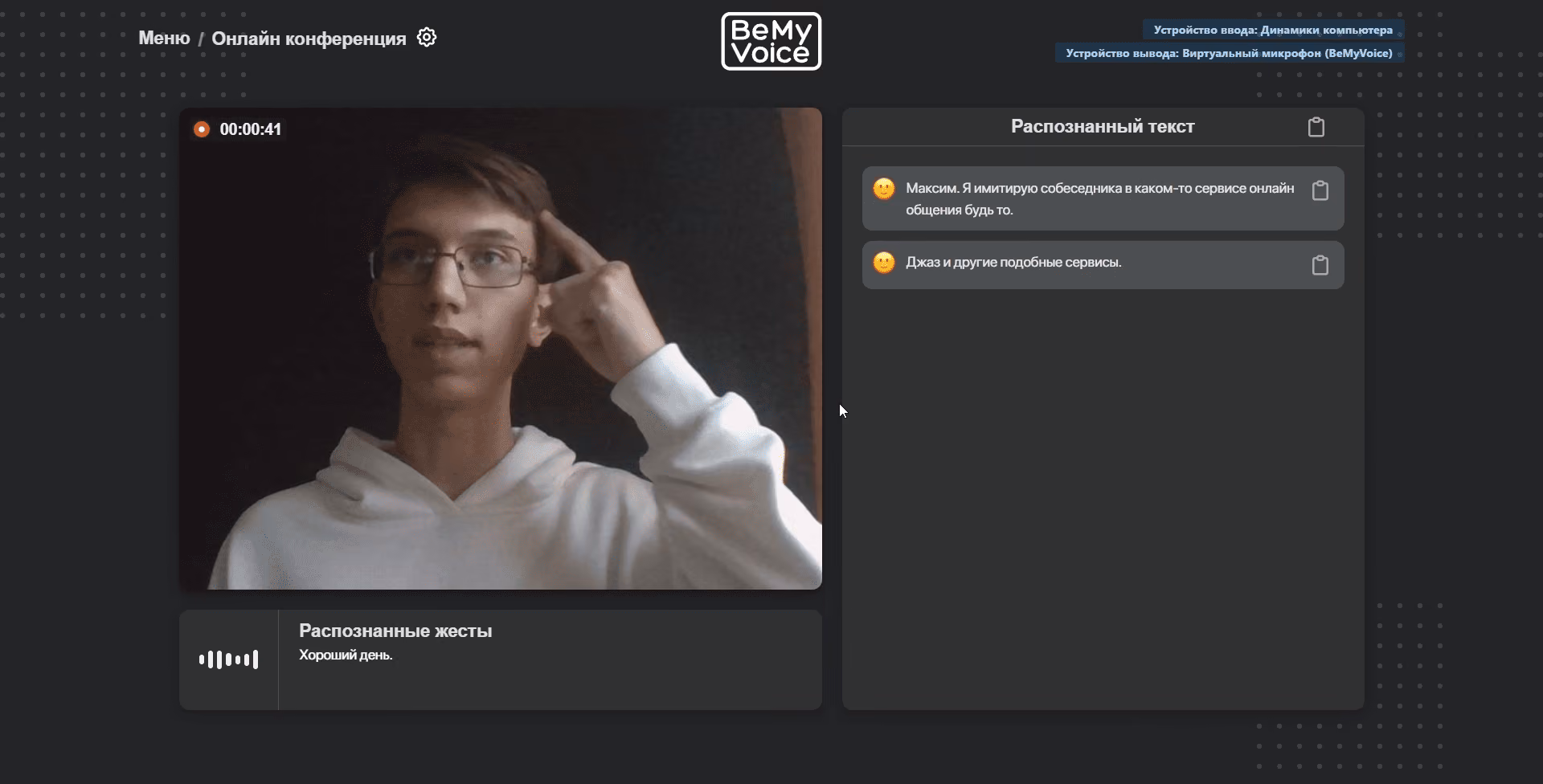Click the "Устройство вывода" output device label
Viewport: 1543px width, 784px height.
point(1230,53)
